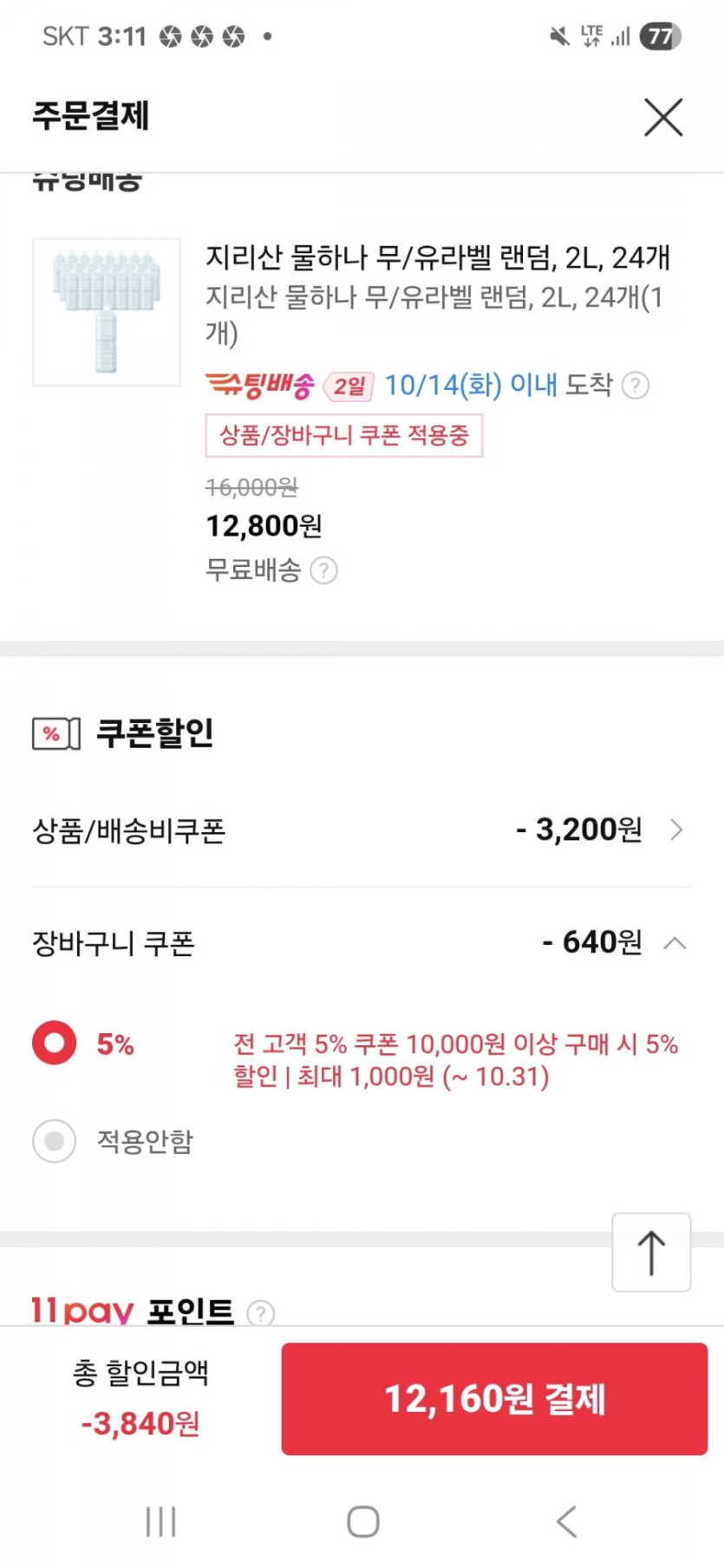Tap the coupon discount percent icon
The image size is (724, 1568).
click(55, 733)
